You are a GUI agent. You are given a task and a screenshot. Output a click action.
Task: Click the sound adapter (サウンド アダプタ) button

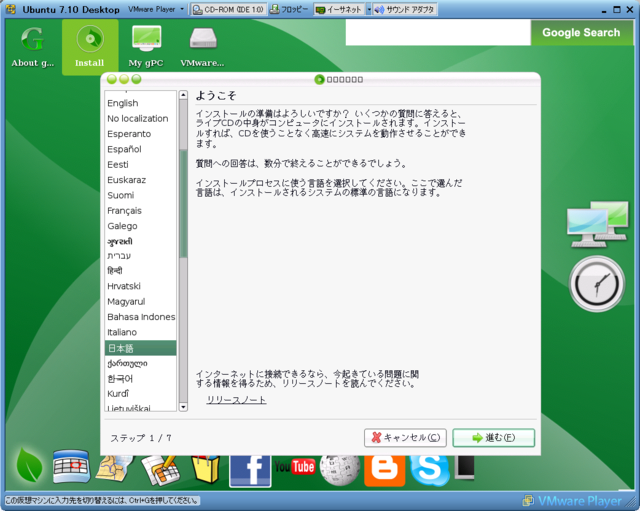(405, 9)
